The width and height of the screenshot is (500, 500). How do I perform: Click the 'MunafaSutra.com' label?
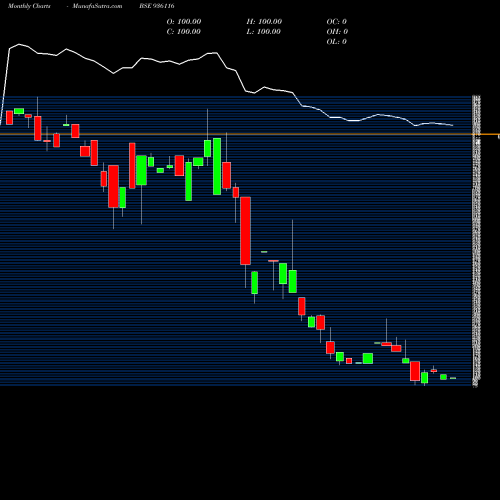[97, 6]
